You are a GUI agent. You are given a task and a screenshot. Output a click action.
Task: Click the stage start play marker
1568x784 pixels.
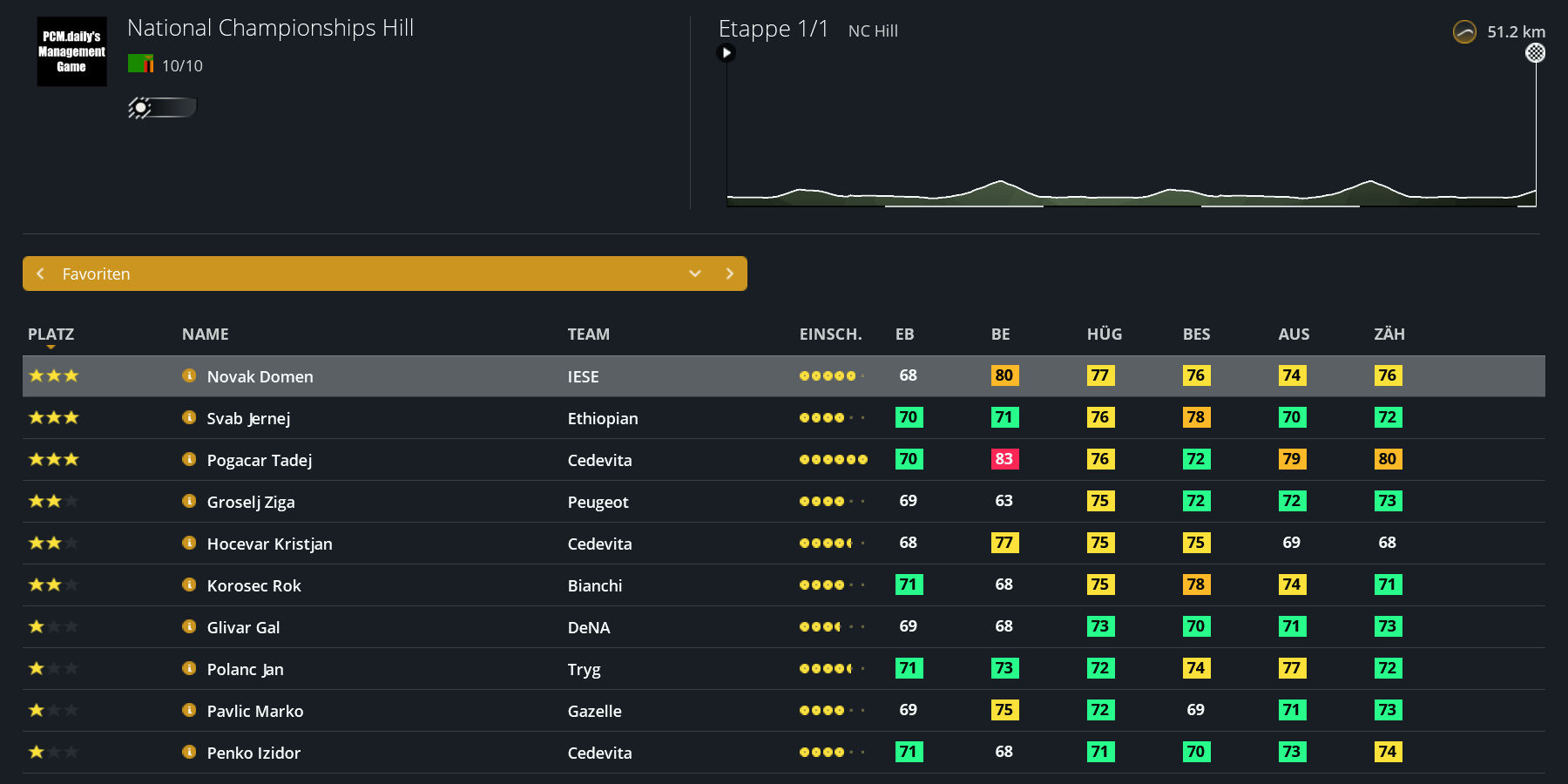727,53
